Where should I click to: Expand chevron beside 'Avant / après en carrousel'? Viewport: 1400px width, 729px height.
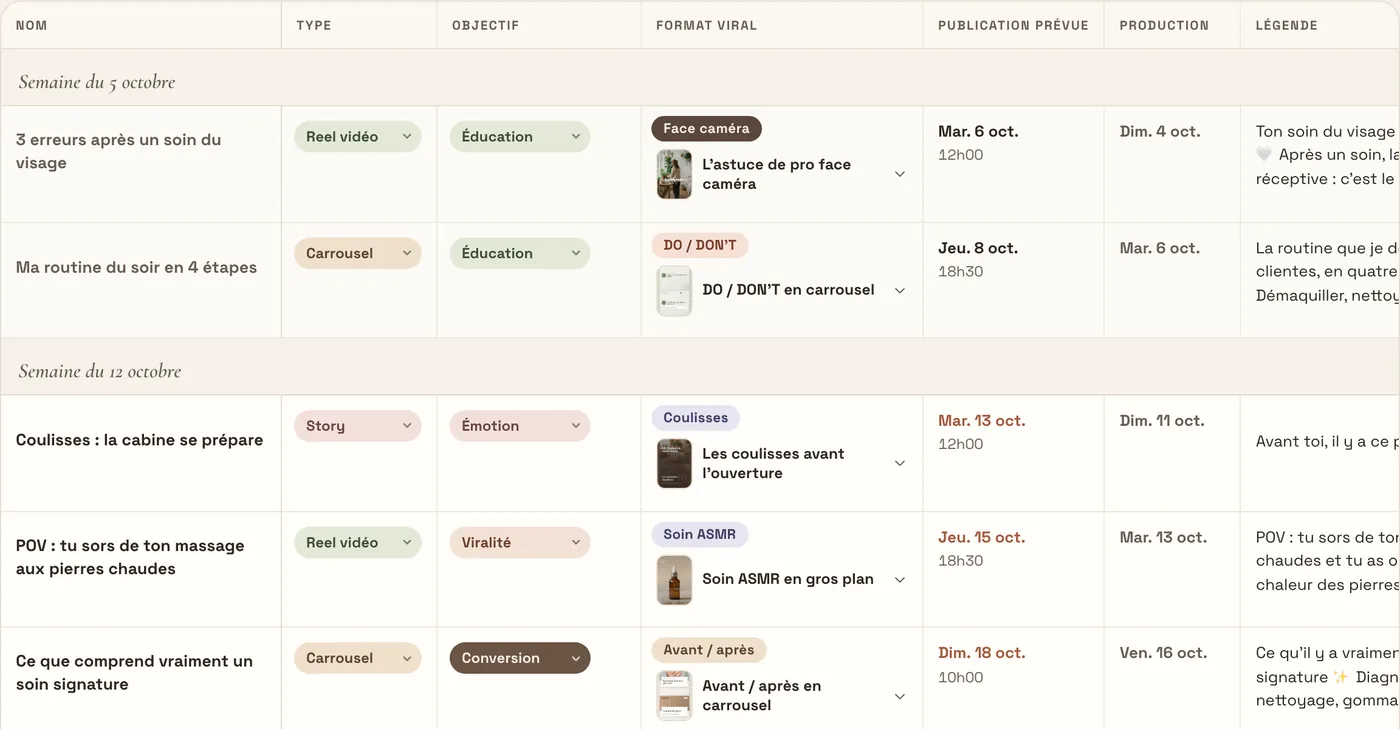899,695
